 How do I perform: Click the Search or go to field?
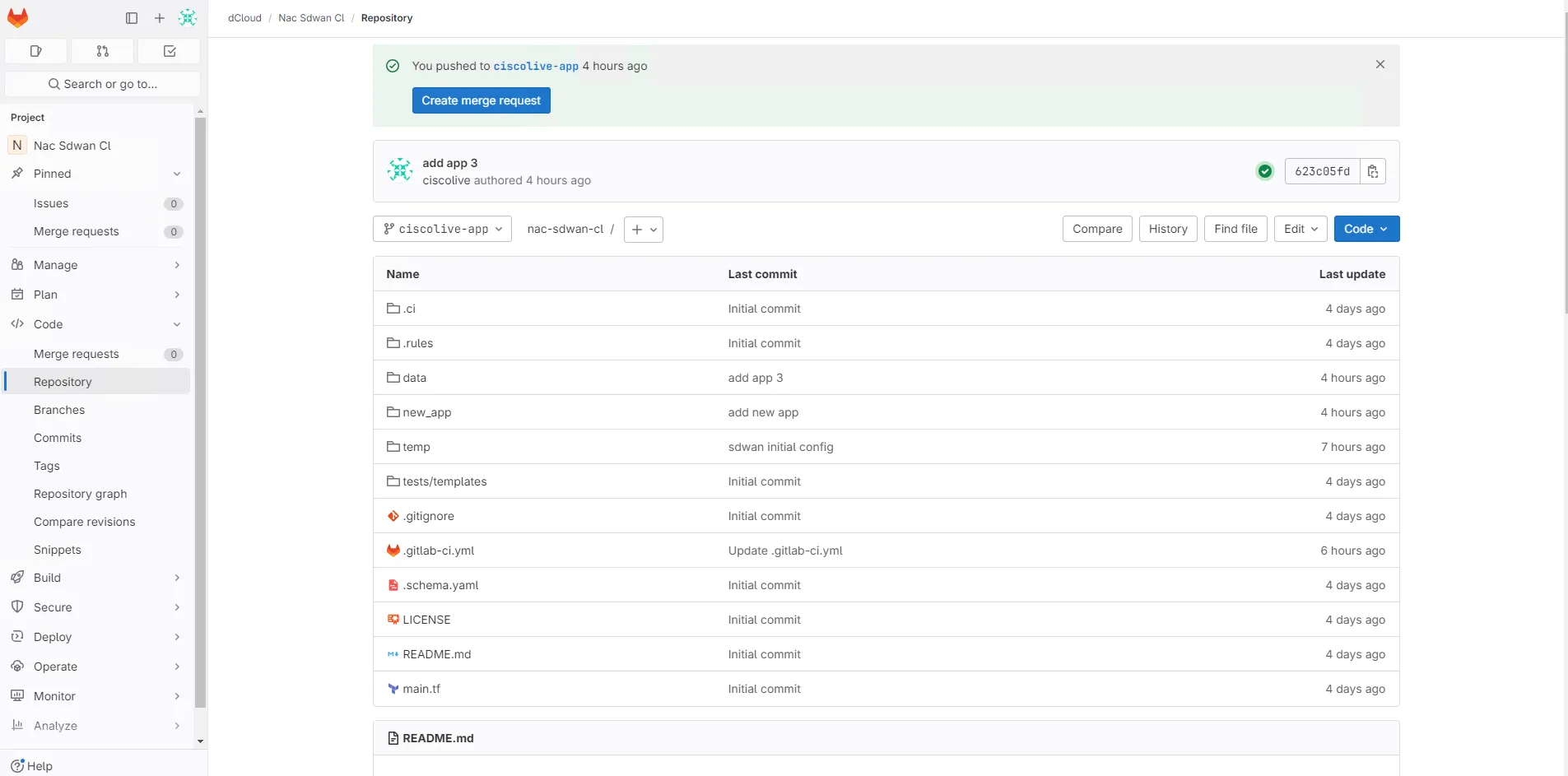pos(103,84)
